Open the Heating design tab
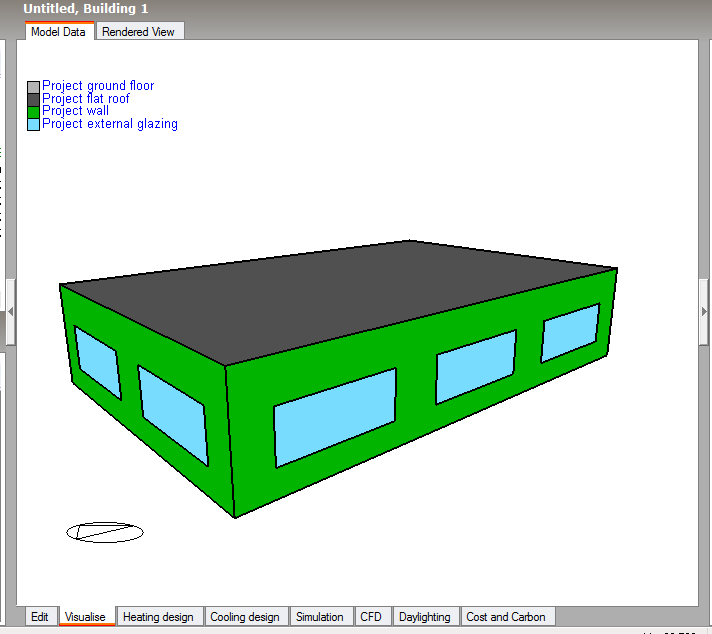Viewport: 712px width, 634px height. pos(158,617)
